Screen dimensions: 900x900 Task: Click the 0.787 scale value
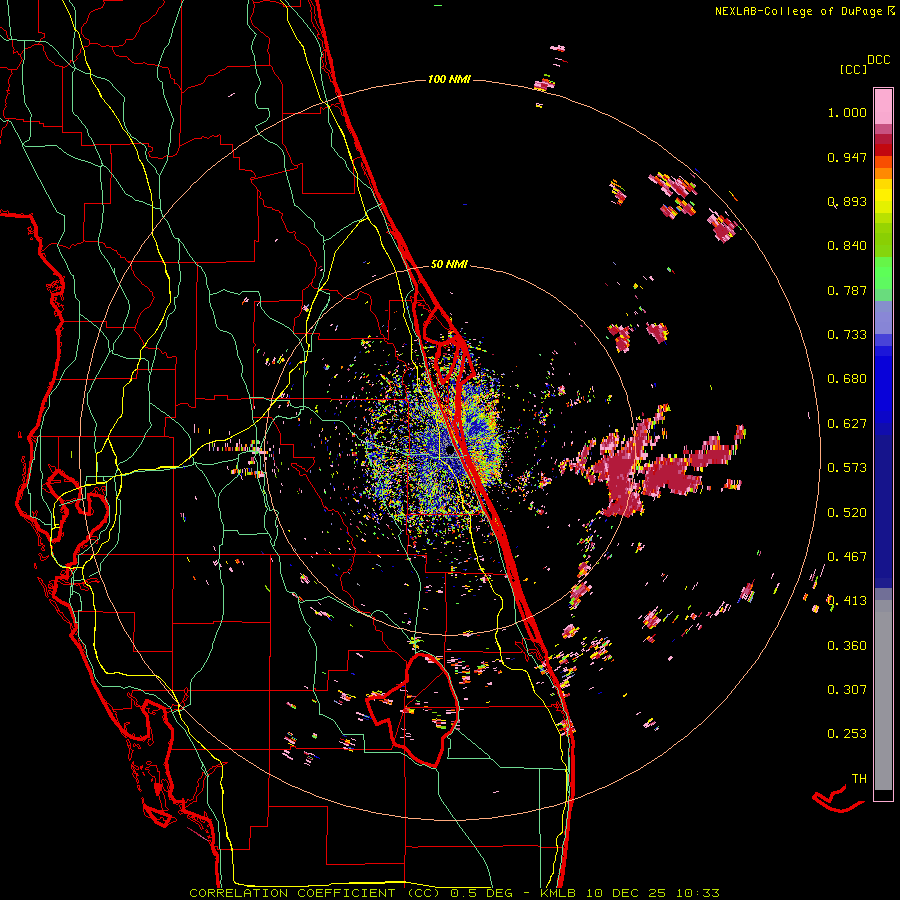pos(847,290)
